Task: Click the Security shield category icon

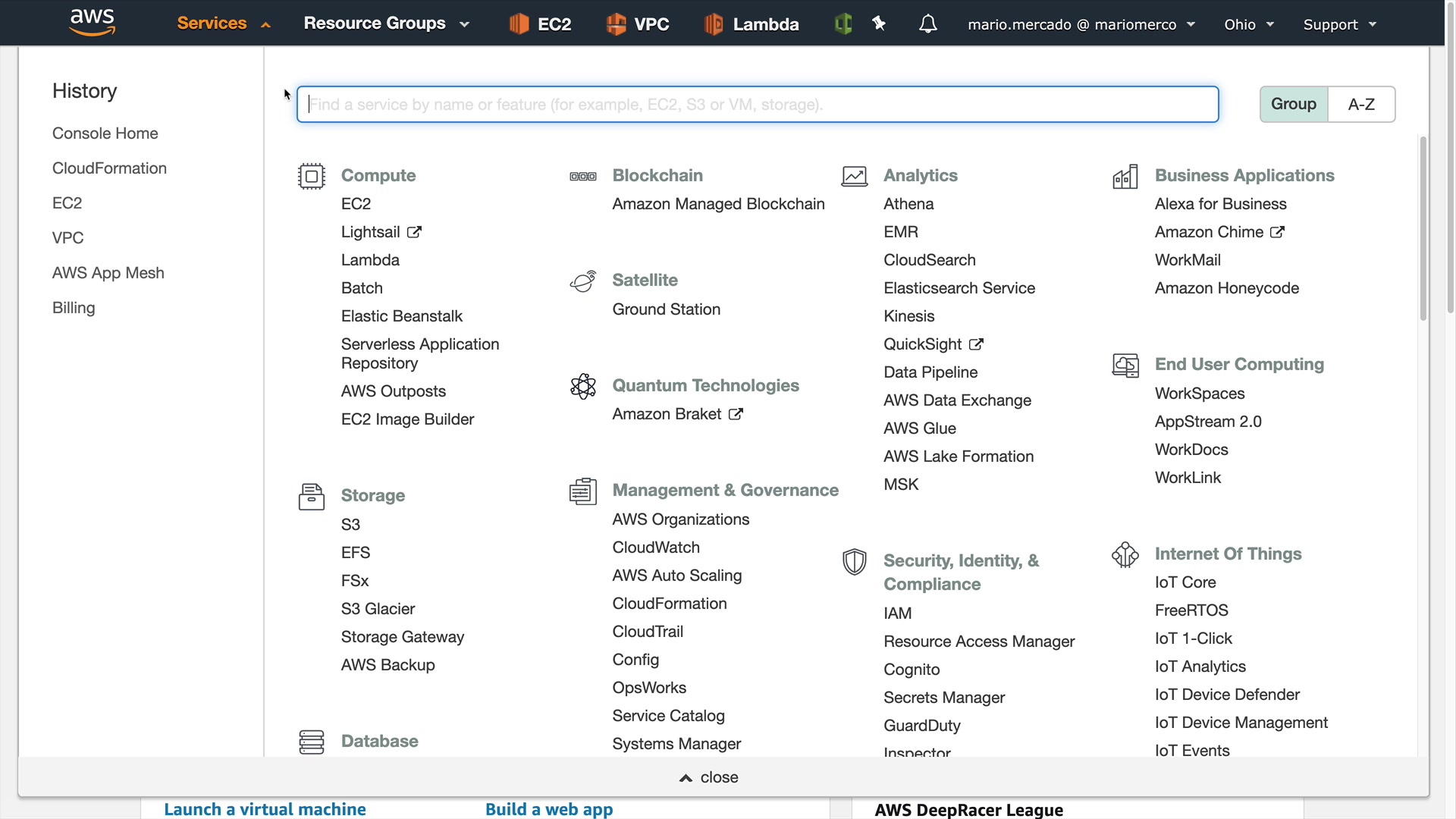Action: point(855,562)
